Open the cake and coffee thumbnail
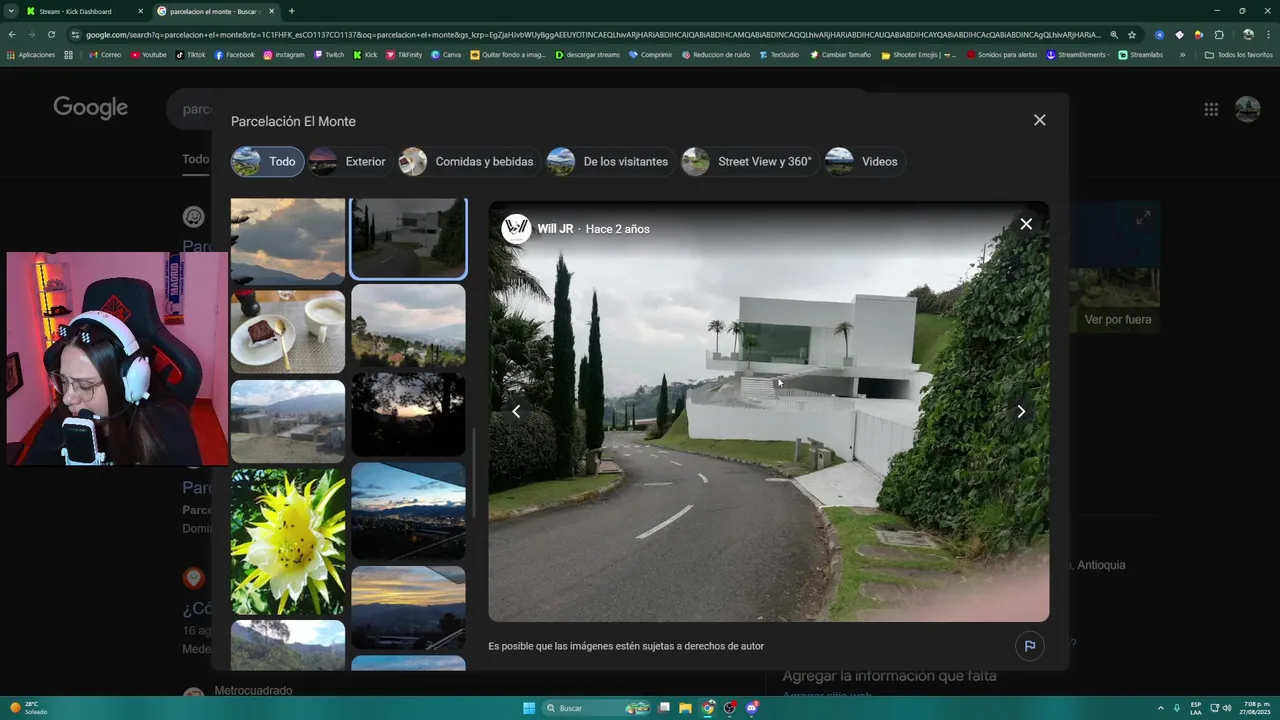Viewport: 1280px width, 720px height. click(x=288, y=331)
